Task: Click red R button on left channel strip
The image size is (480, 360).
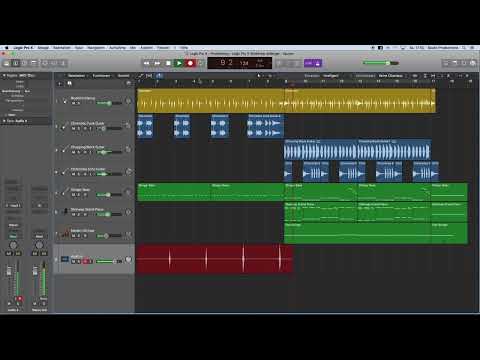Action: click(20, 298)
